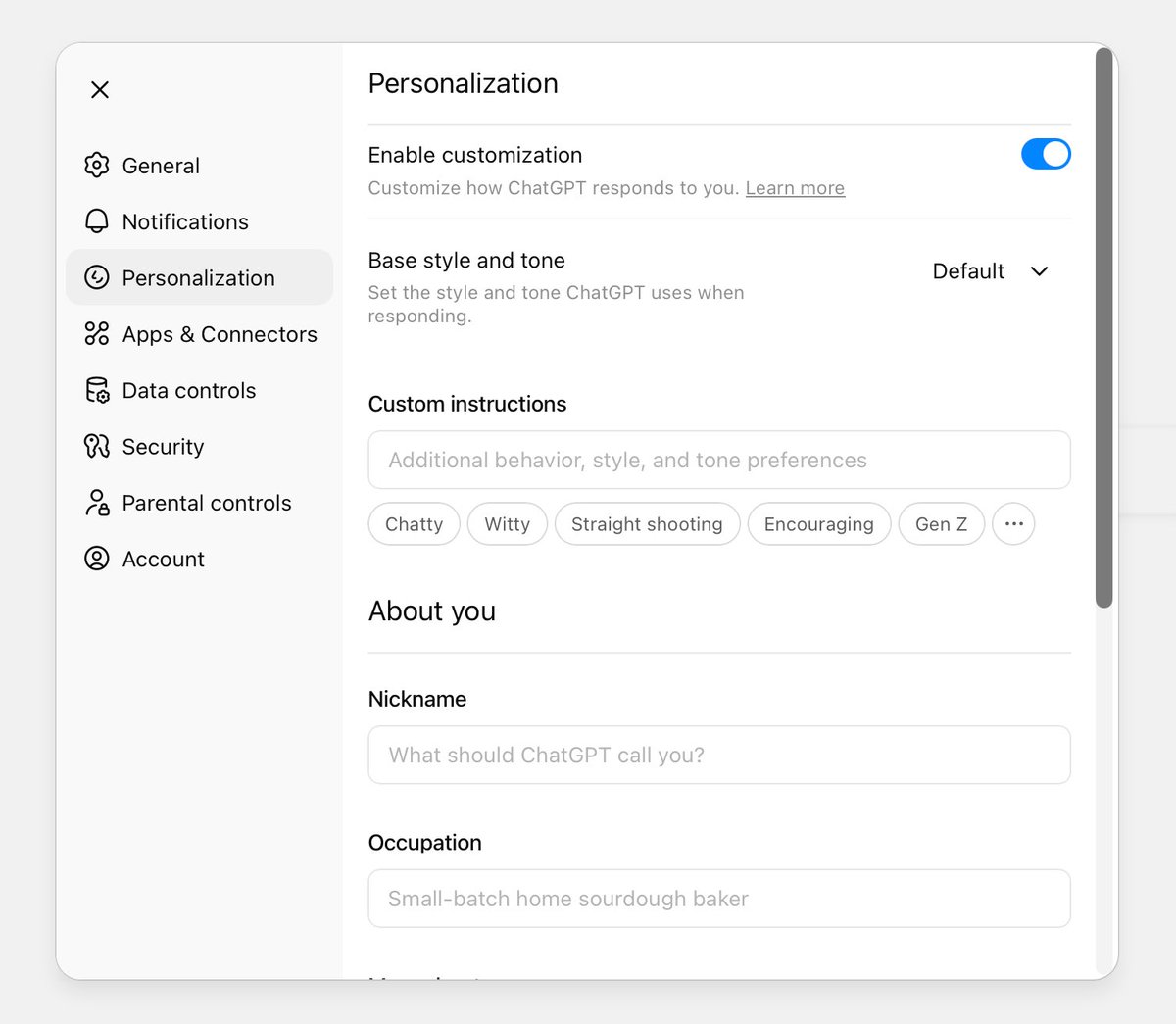
Task: Click the Nickname input field
Action: [x=719, y=755]
